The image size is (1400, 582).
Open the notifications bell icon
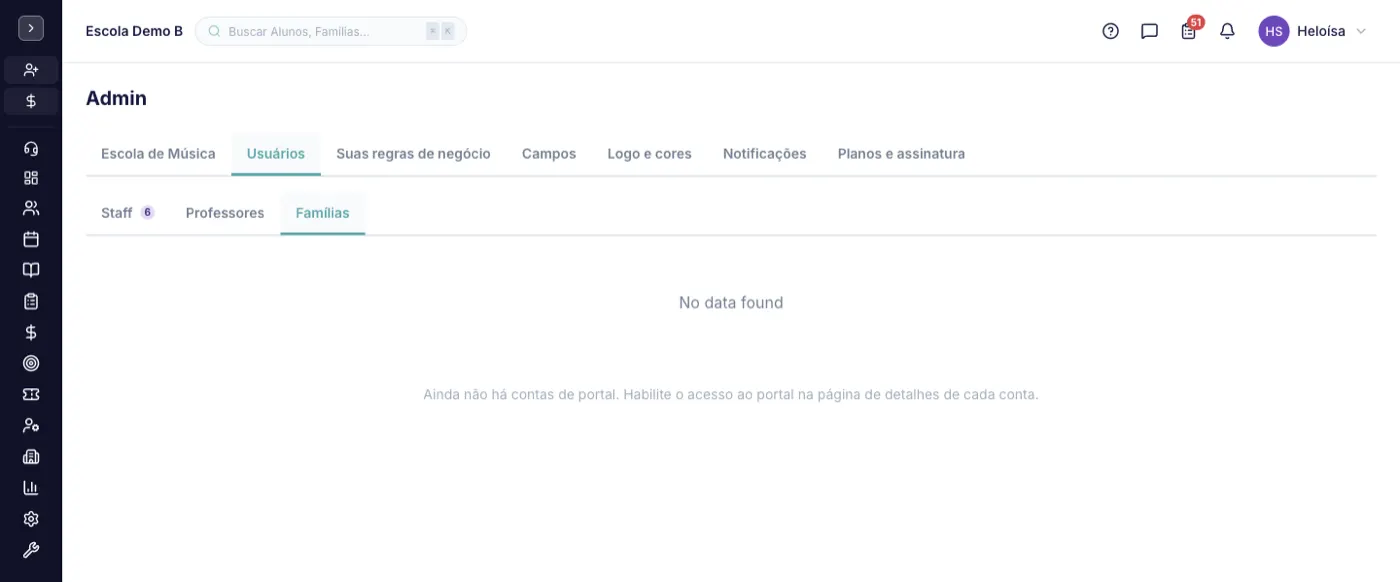[1227, 31]
